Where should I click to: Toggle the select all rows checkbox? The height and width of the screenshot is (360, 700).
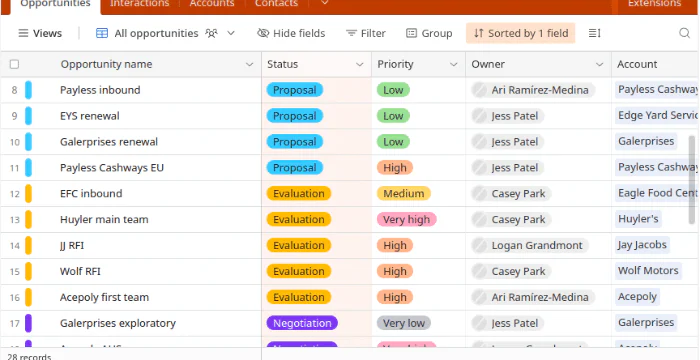[14, 64]
